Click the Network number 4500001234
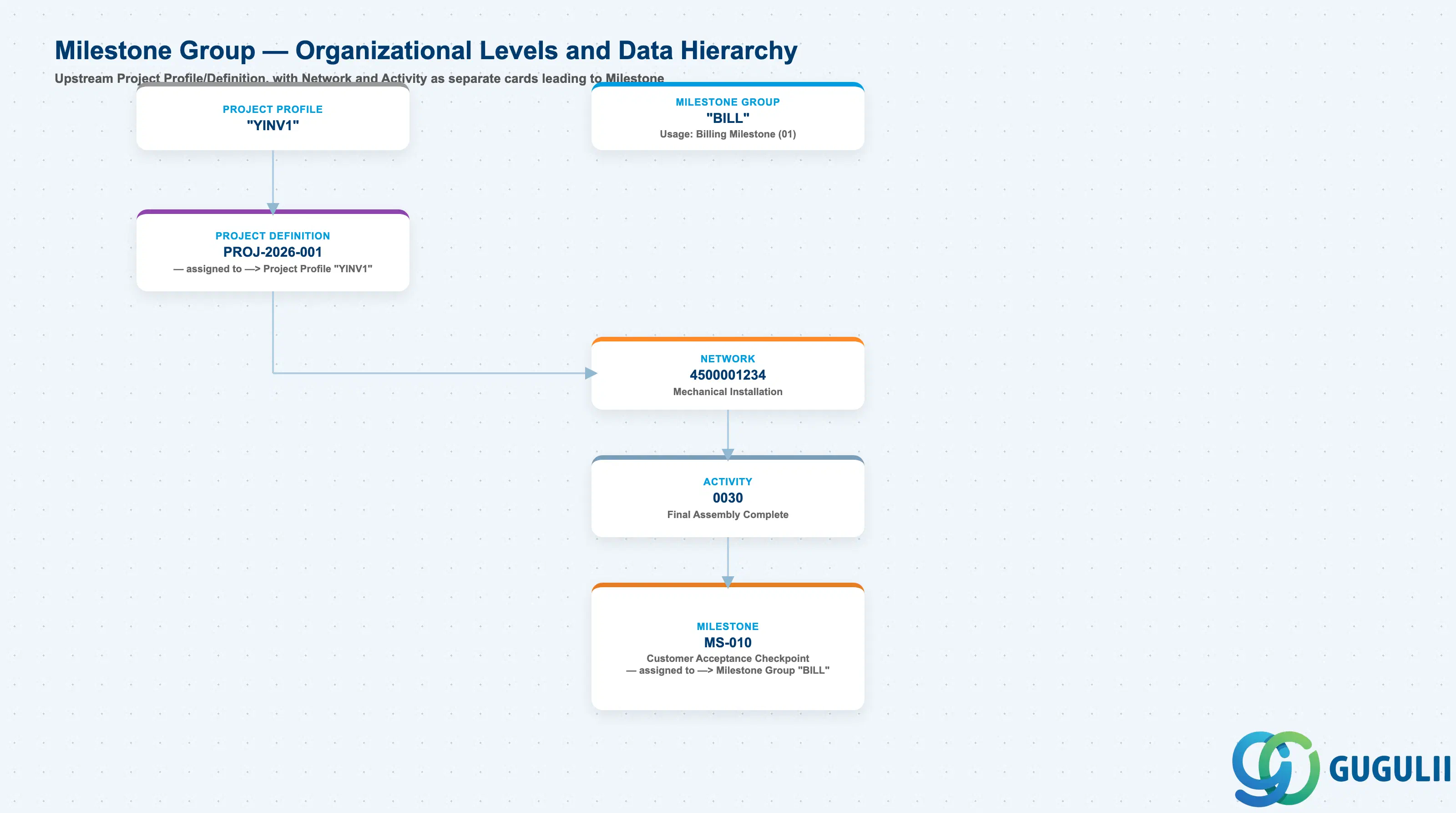Image resolution: width=1456 pixels, height=813 pixels. click(x=728, y=375)
